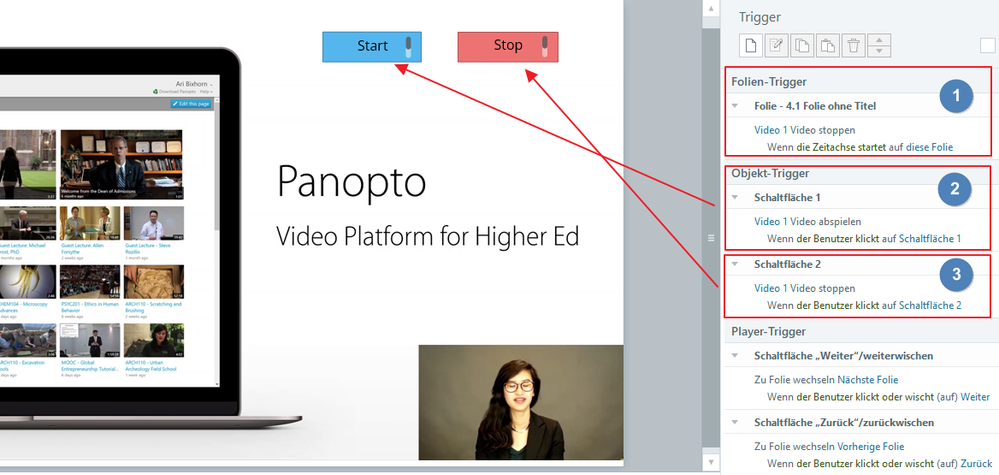The image size is (999, 475).
Task: Click the 'Edit this page' button on the laptop screen
Action: pos(191,104)
